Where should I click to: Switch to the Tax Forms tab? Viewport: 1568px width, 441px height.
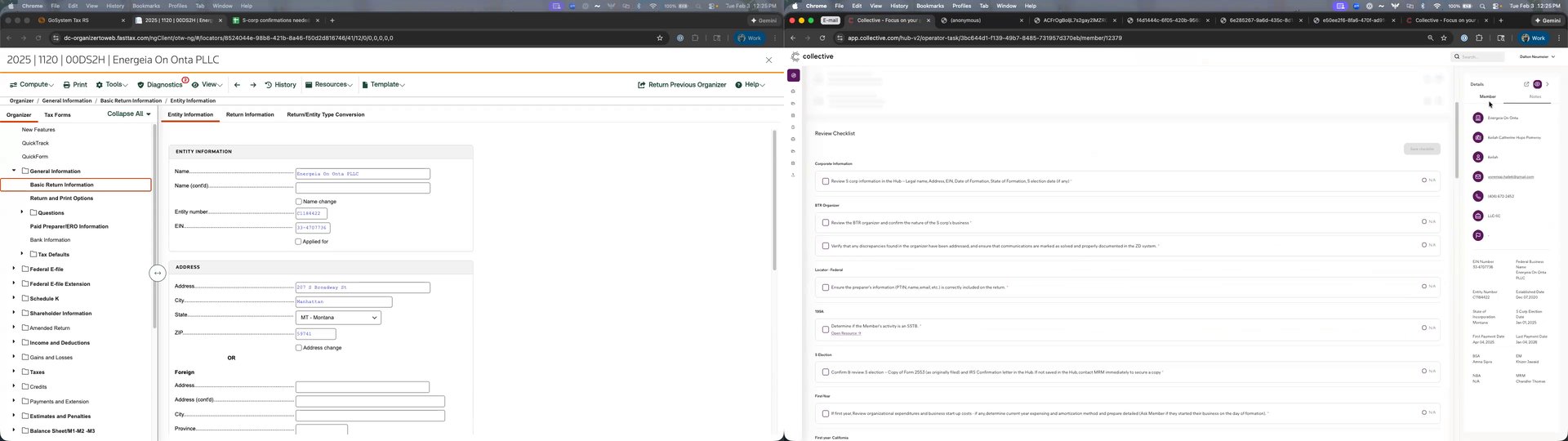57,114
